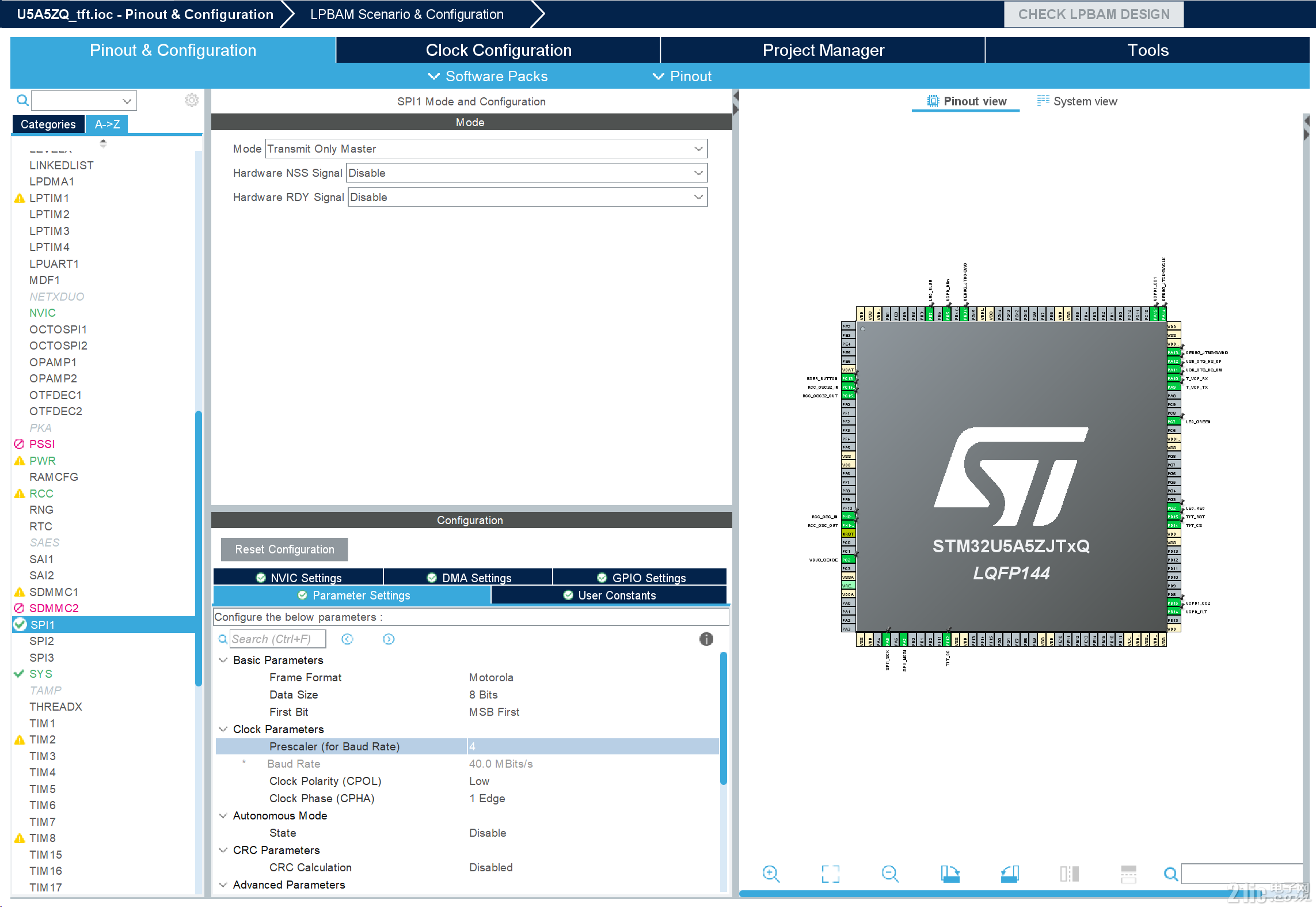Click the Reset Configuration button
Image resolution: width=1316 pixels, height=907 pixels.
[x=284, y=549]
